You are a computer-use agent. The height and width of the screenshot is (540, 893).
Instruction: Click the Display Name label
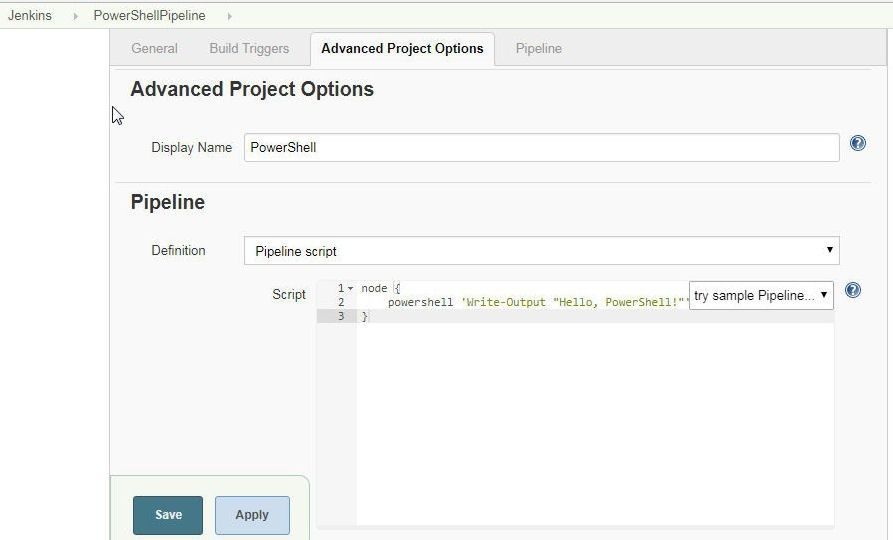(191, 148)
